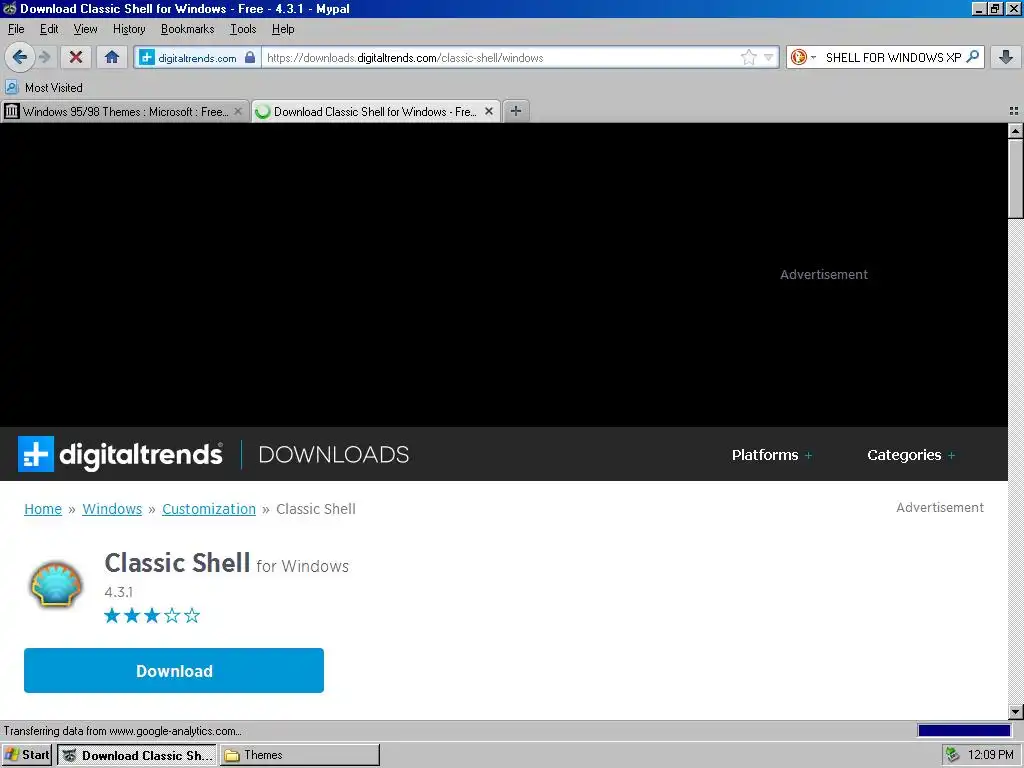Click the page scrollbar down arrow
Viewport: 1024px width, 768px height.
(x=1016, y=712)
